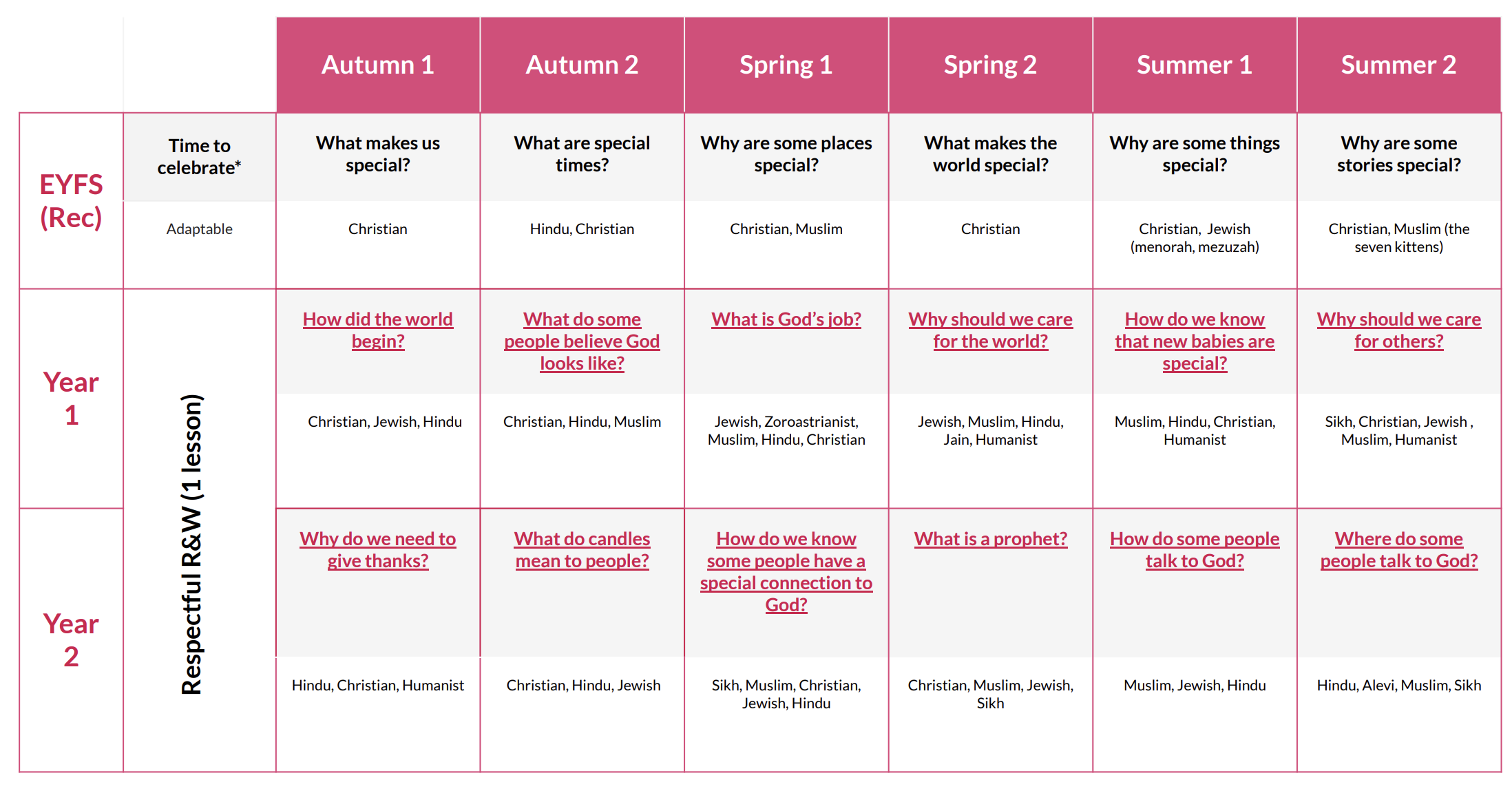Follow 'What do candles mean to people?' link
The image size is (1512, 793).
point(582,549)
